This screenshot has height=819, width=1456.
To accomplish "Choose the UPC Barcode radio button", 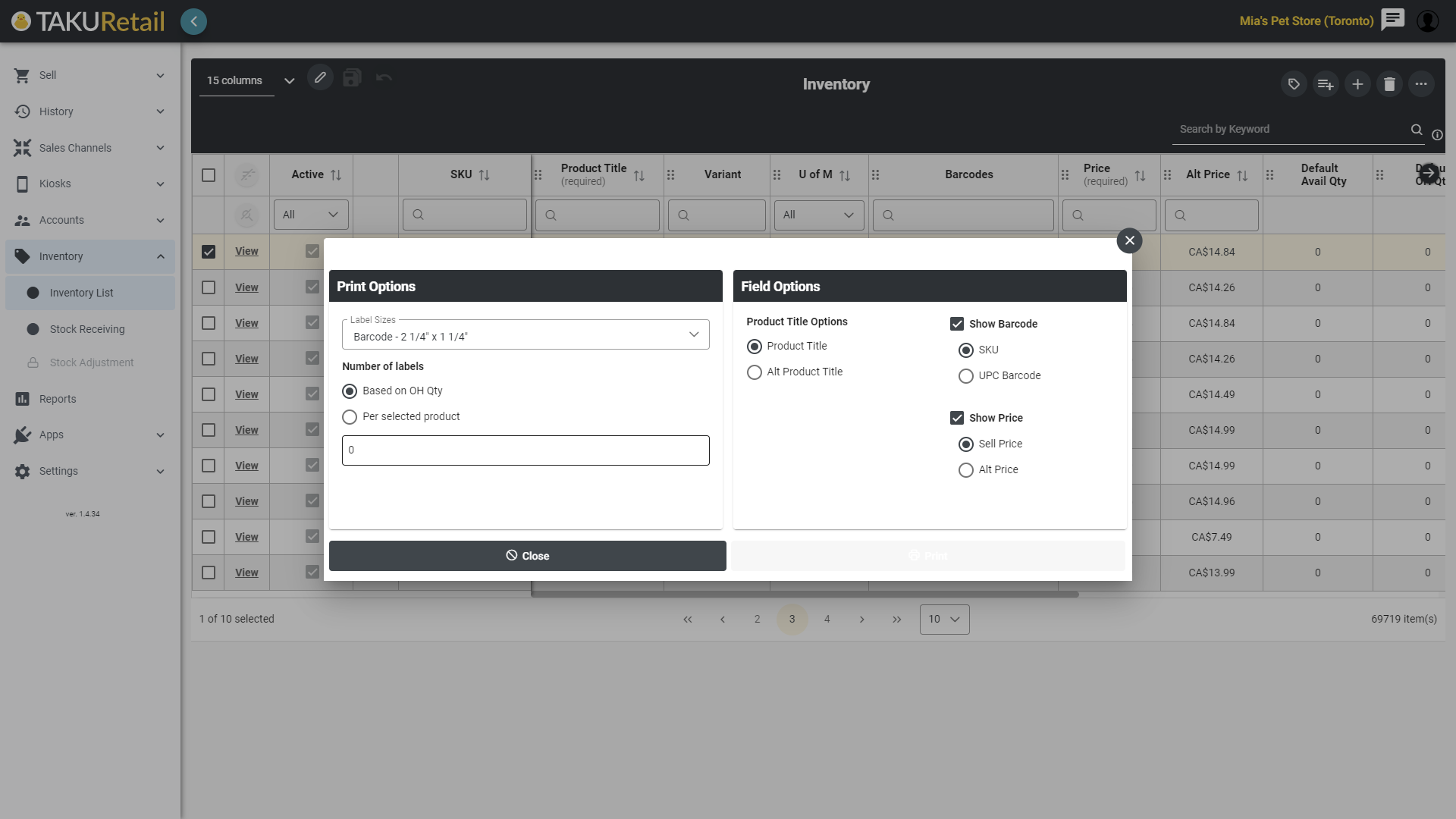I will 966,376.
